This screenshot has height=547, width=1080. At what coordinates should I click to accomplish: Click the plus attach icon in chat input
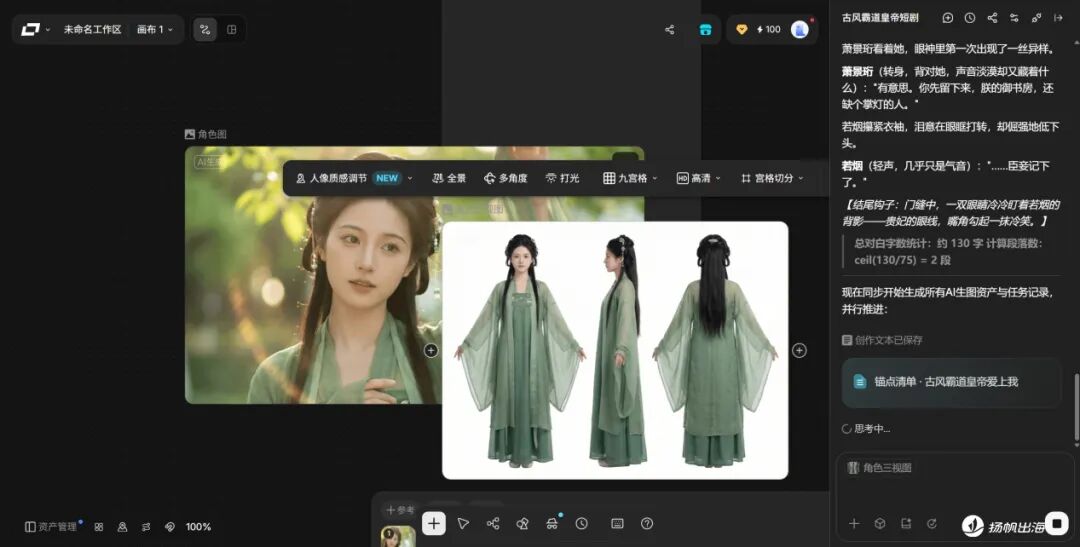[854, 524]
